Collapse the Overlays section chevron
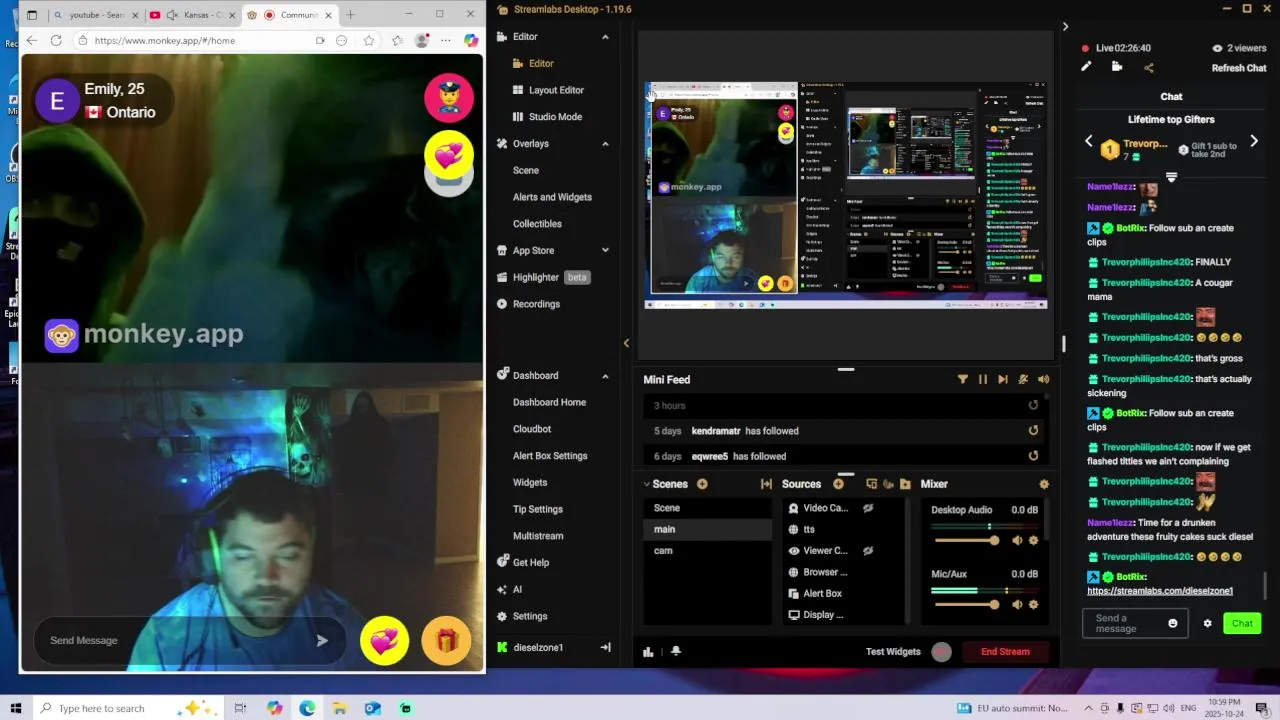The width and height of the screenshot is (1280, 720). 605,144
